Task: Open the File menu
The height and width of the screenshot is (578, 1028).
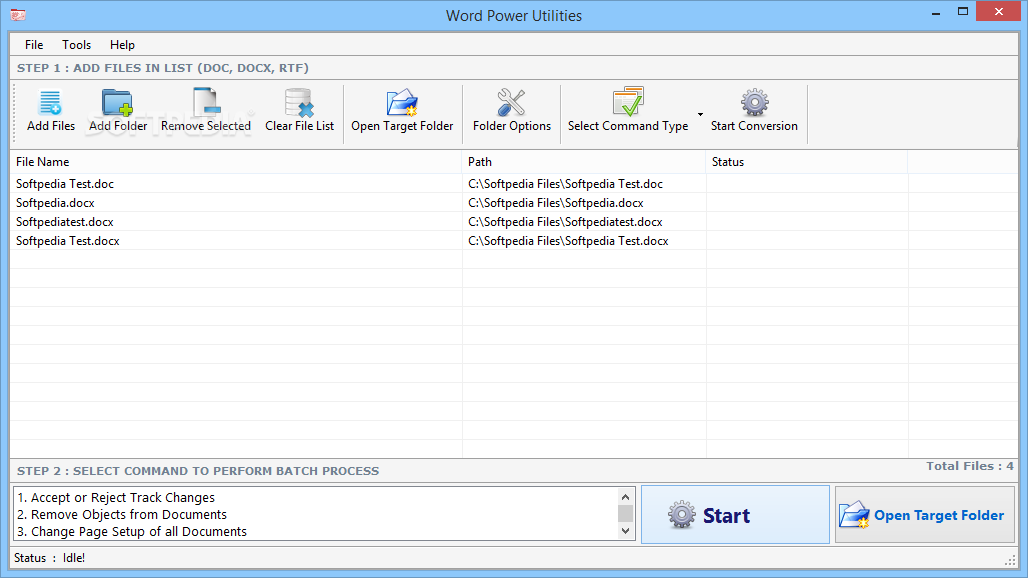Action: [x=34, y=45]
